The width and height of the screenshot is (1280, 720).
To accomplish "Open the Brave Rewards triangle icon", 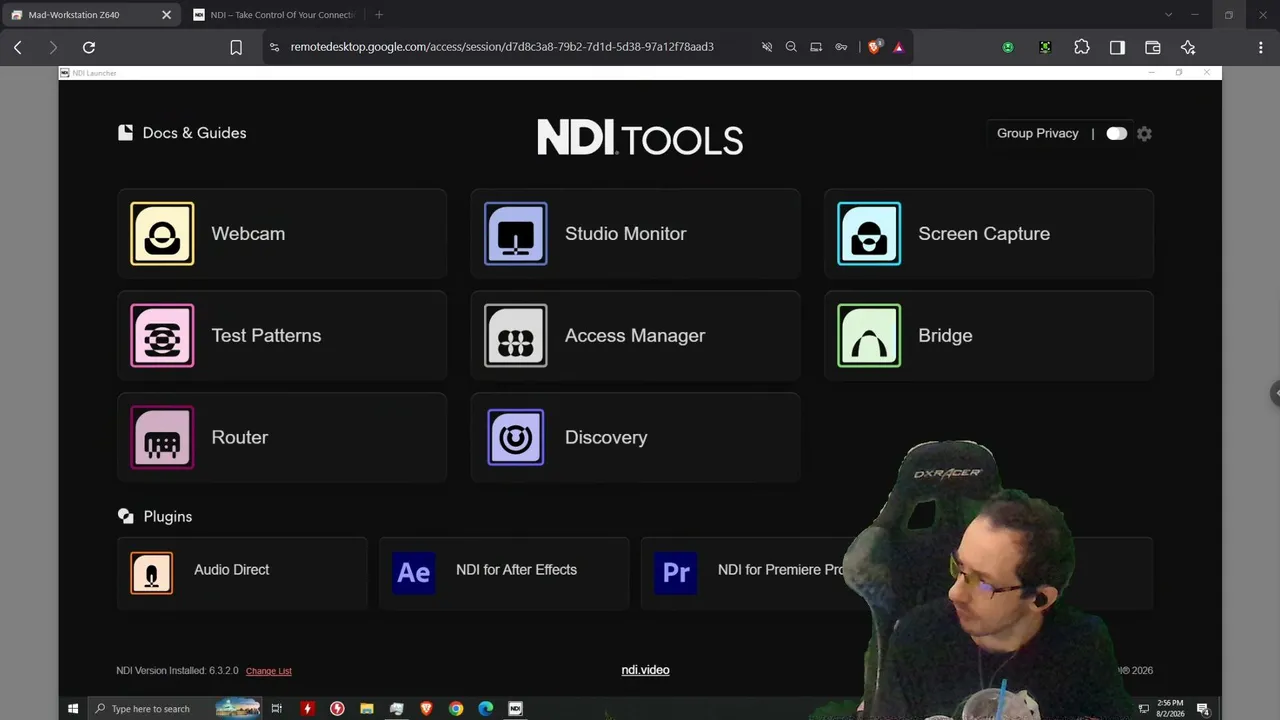I will click(899, 47).
